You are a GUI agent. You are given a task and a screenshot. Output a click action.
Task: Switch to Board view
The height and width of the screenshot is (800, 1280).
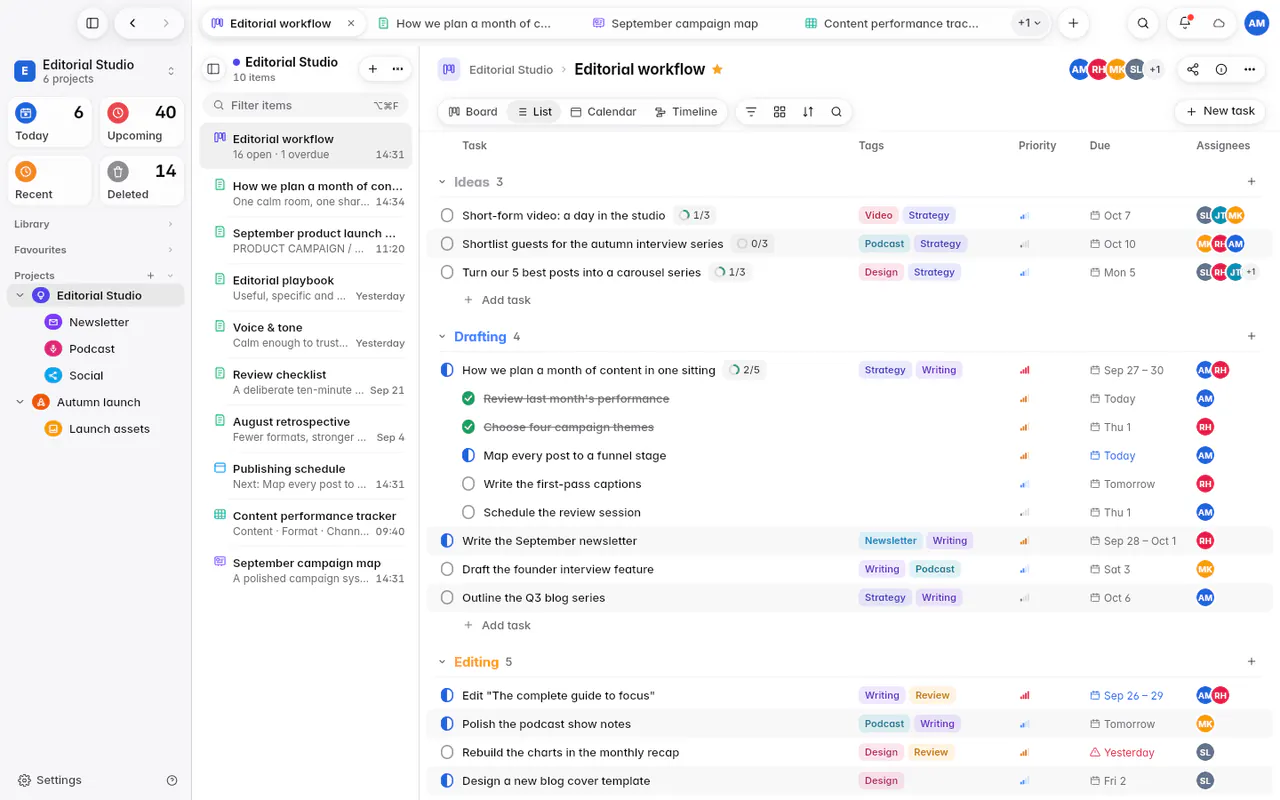pos(473,112)
